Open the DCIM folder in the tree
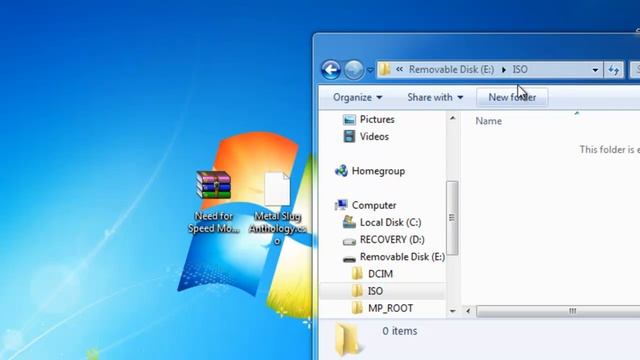Viewport: 640px width, 360px height. pos(372,274)
